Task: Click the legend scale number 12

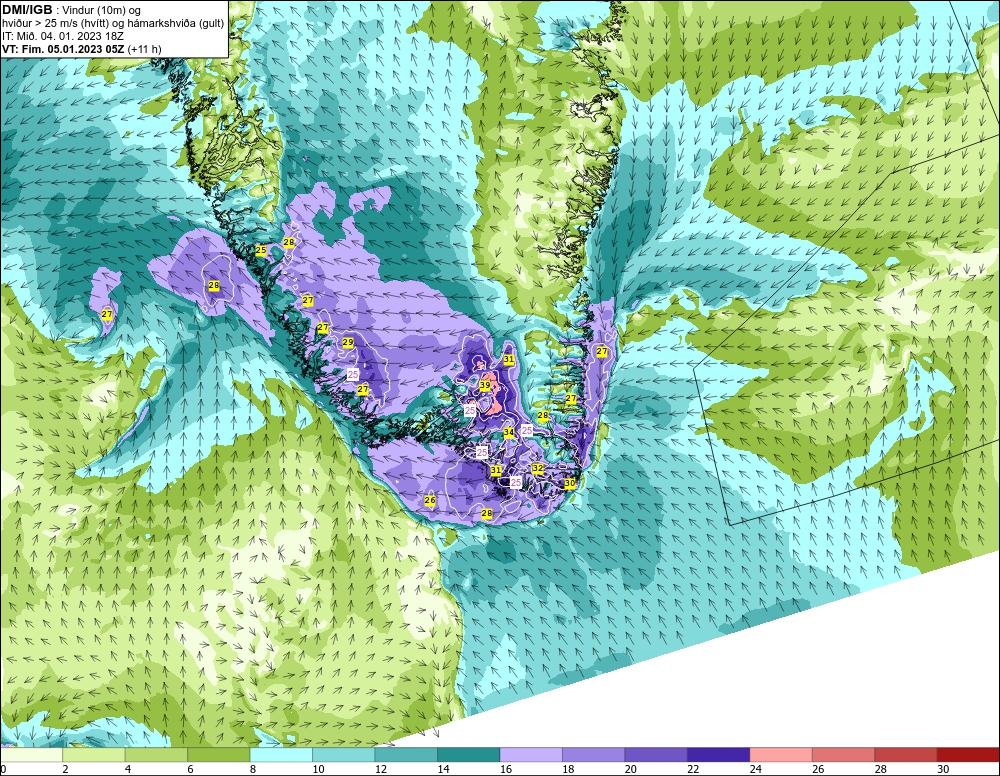Action: [381, 769]
